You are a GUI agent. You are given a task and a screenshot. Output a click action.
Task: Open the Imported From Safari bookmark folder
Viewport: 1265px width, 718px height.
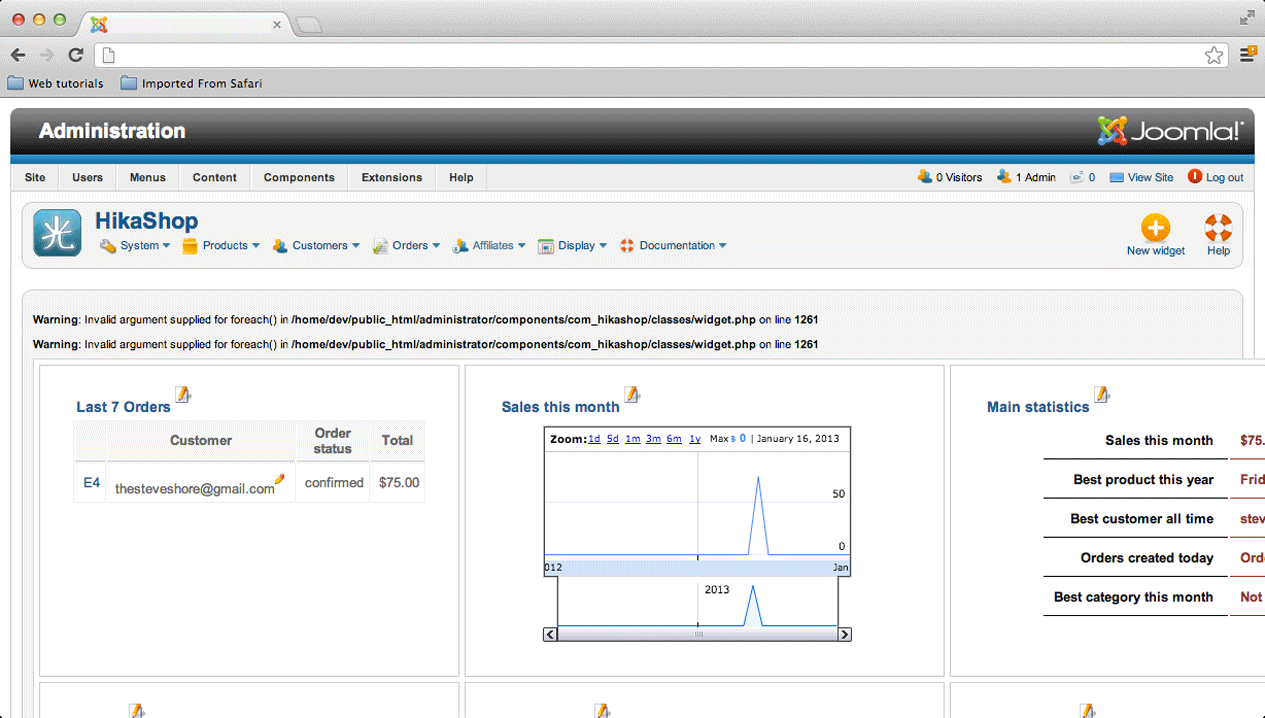pyautogui.click(x=191, y=83)
